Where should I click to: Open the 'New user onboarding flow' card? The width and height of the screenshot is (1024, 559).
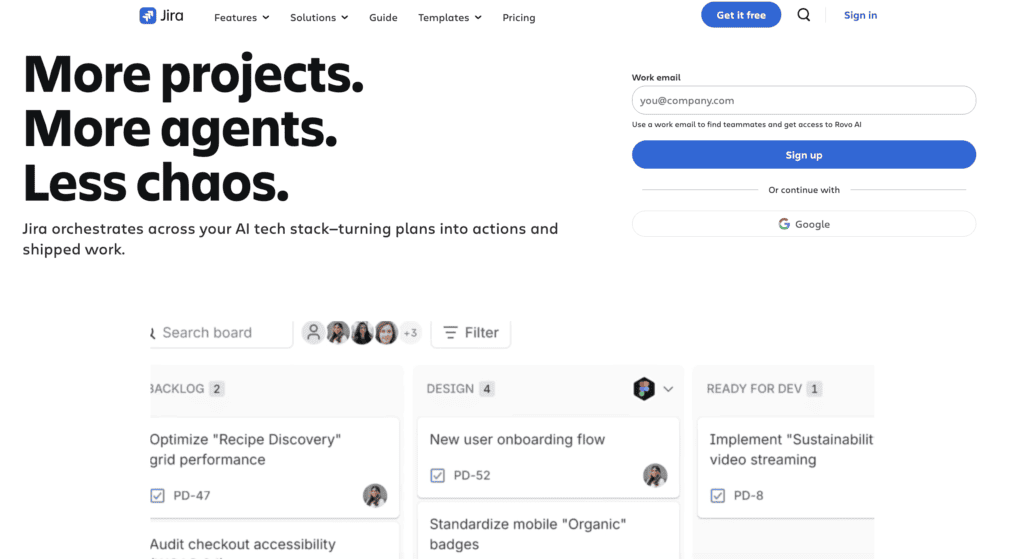[548, 458]
